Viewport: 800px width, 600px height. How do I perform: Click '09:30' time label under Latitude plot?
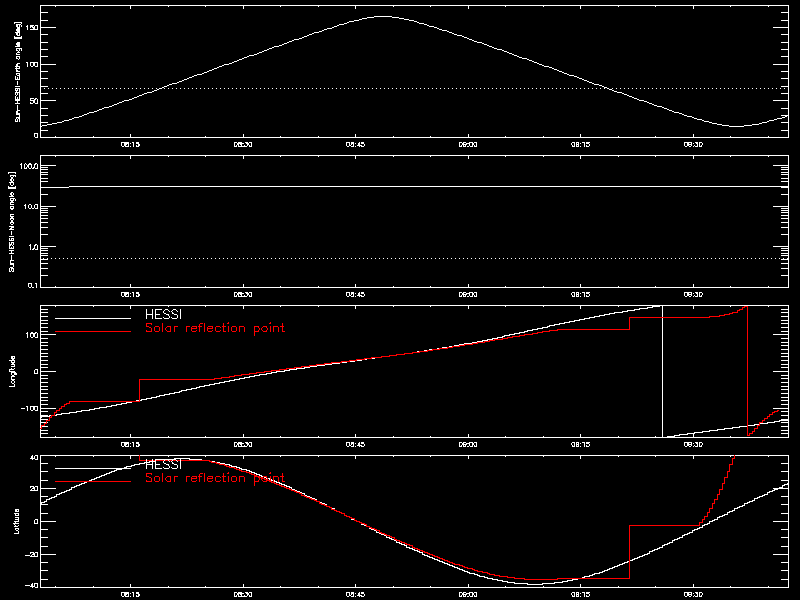tap(693, 595)
